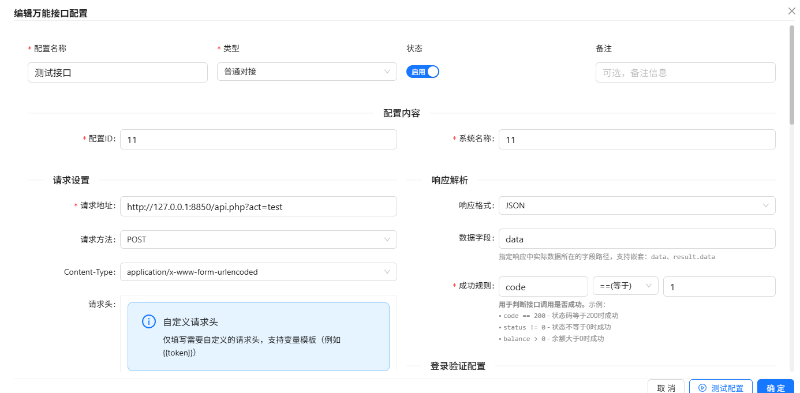Open the 响应格式 dropdown showing JSON
Screen dimensions: 800x393
(x=637, y=206)
